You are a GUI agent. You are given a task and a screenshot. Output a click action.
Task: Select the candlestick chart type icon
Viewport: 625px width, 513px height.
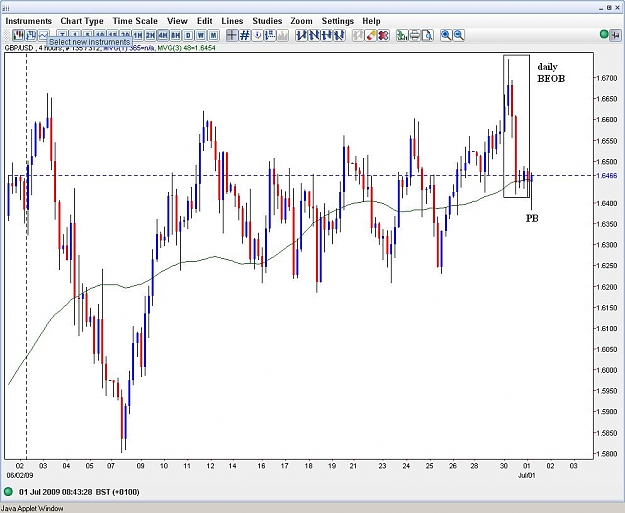[x=18, y=35]
